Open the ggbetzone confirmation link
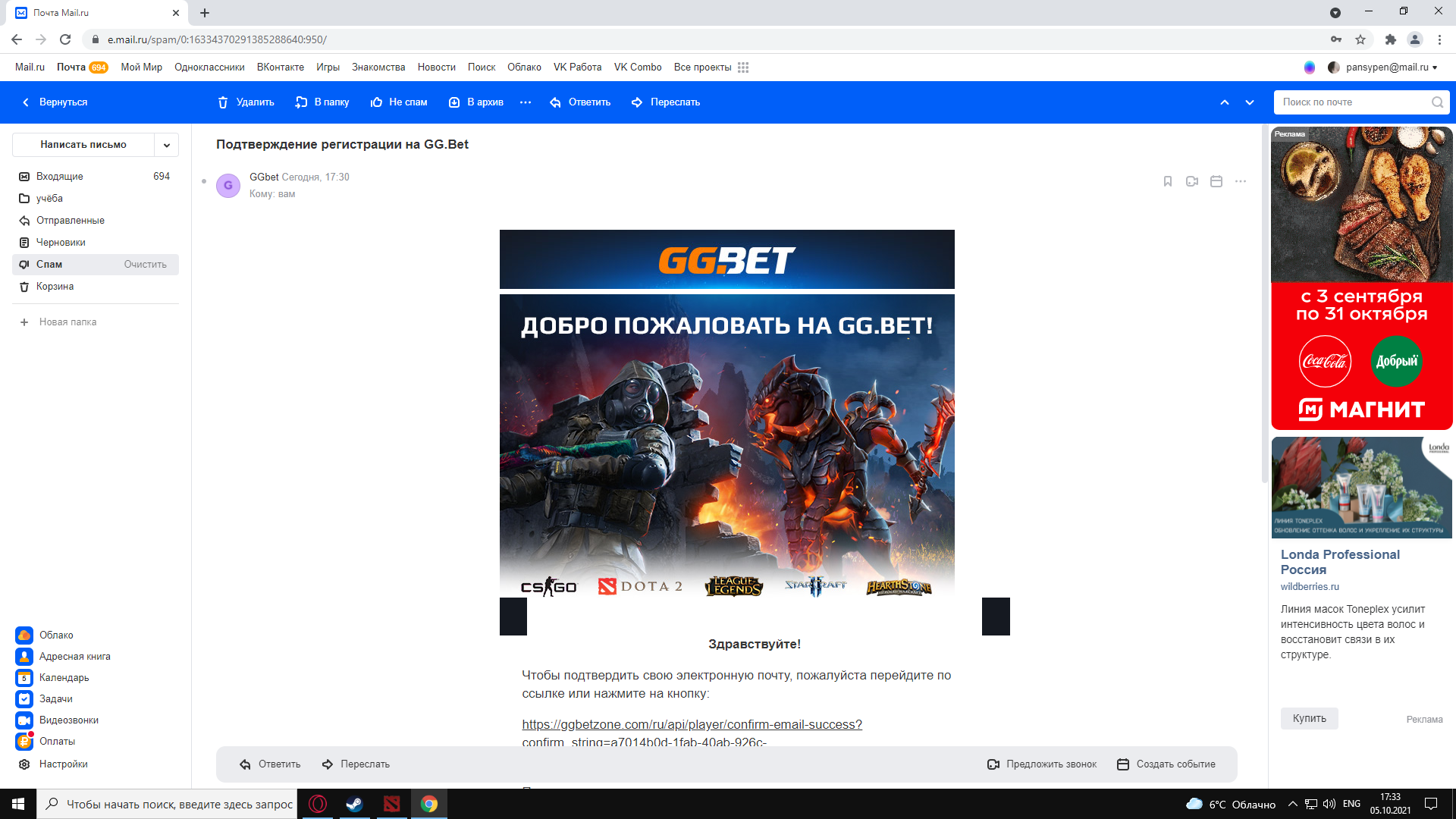This screenshot has width=1456, height=819. coord(692,724)
